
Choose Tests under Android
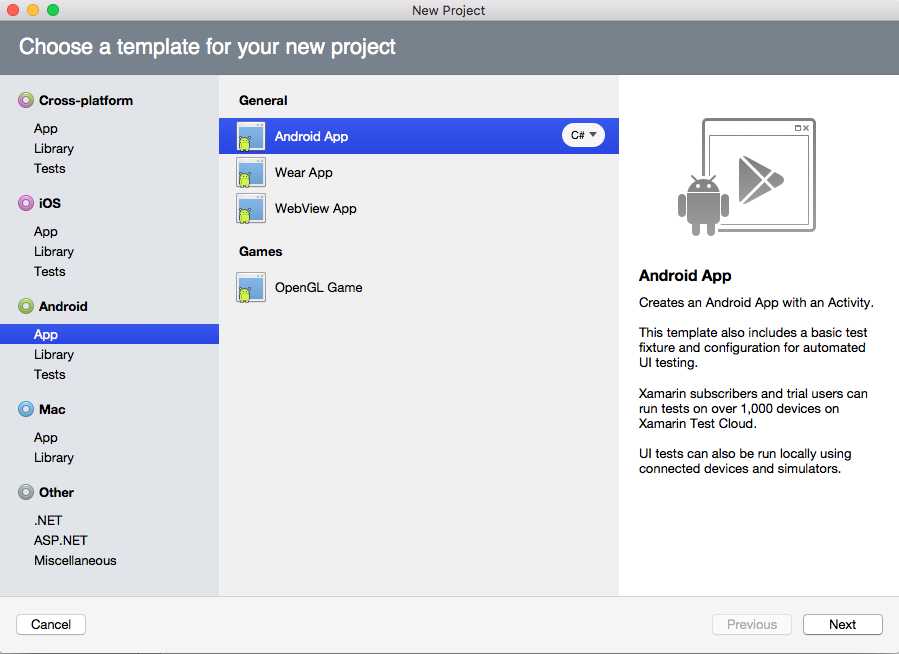[x=50, y=374]
